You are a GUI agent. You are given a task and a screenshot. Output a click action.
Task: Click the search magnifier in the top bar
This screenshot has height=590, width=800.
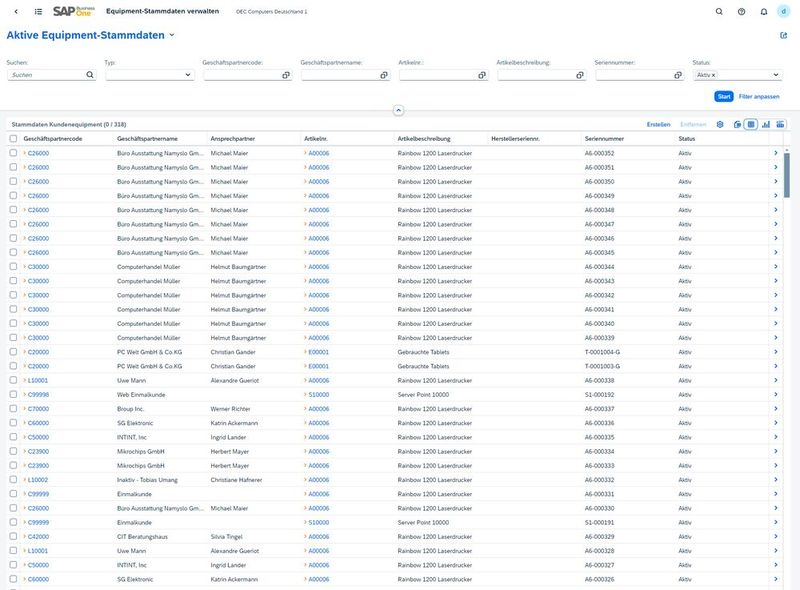coord(719,12)
